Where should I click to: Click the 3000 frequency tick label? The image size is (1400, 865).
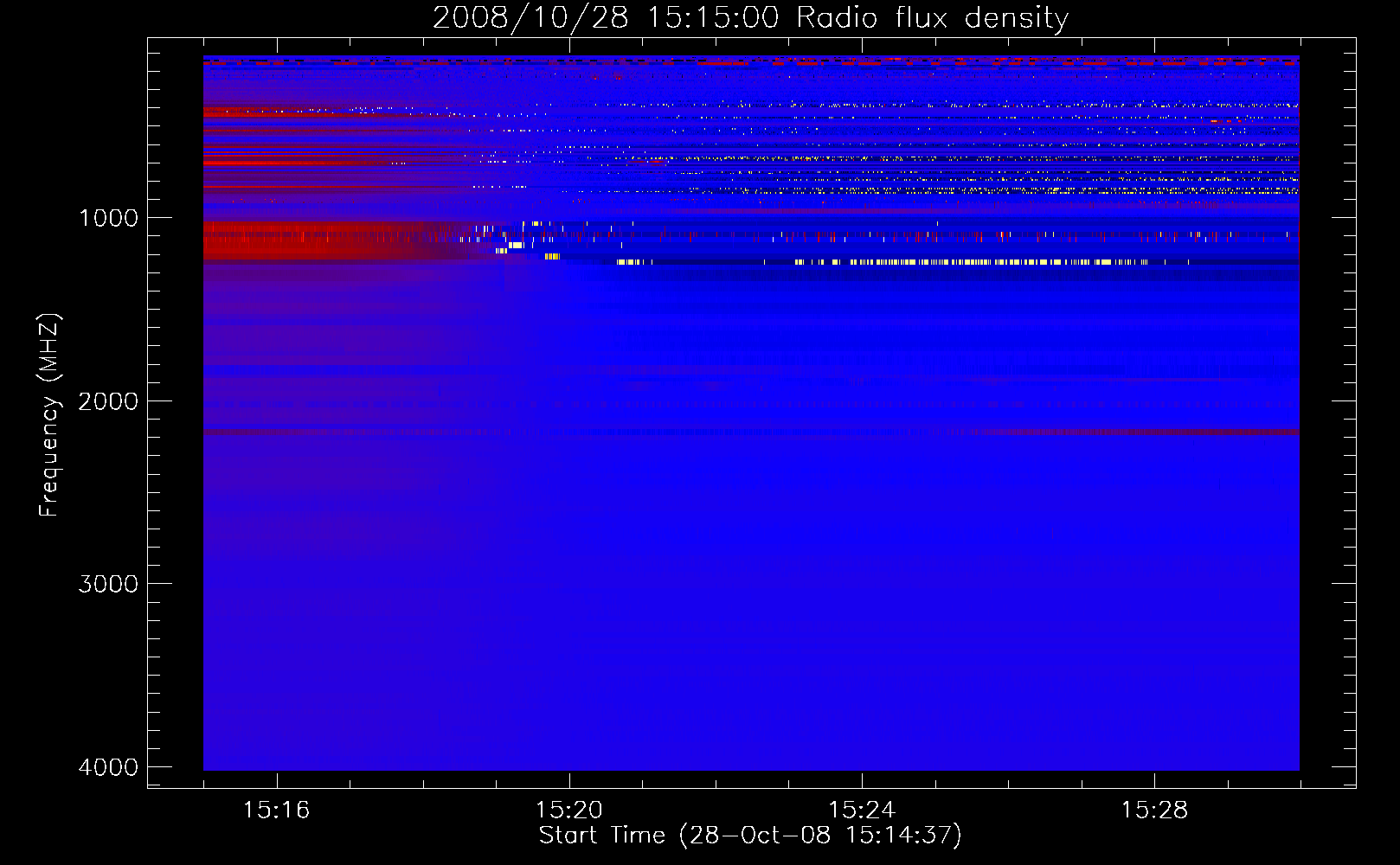point(108,584)
